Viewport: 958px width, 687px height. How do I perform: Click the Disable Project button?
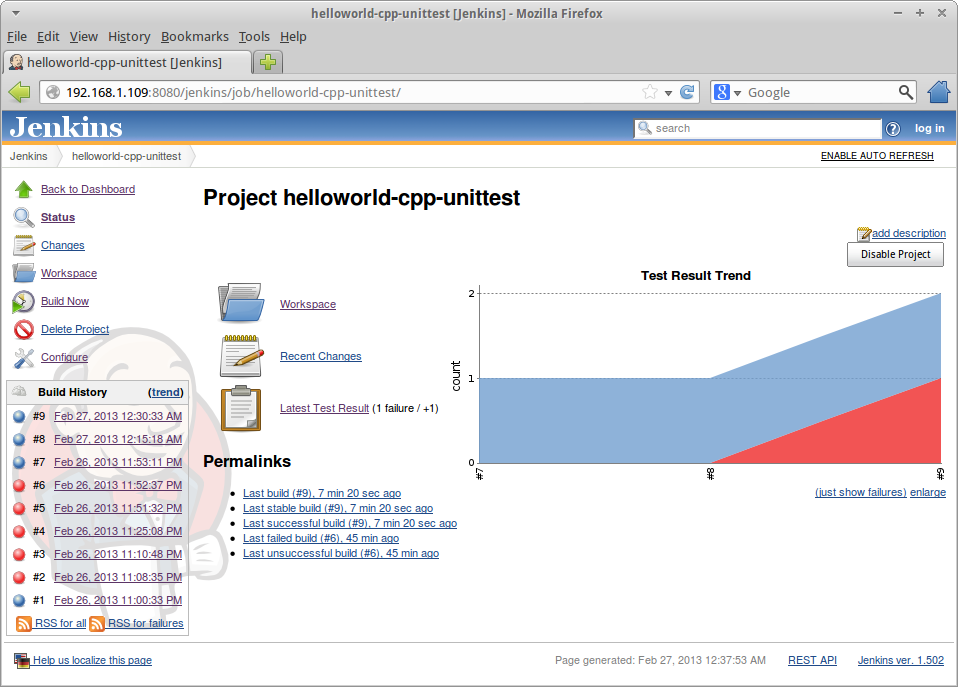coord(895,254)
